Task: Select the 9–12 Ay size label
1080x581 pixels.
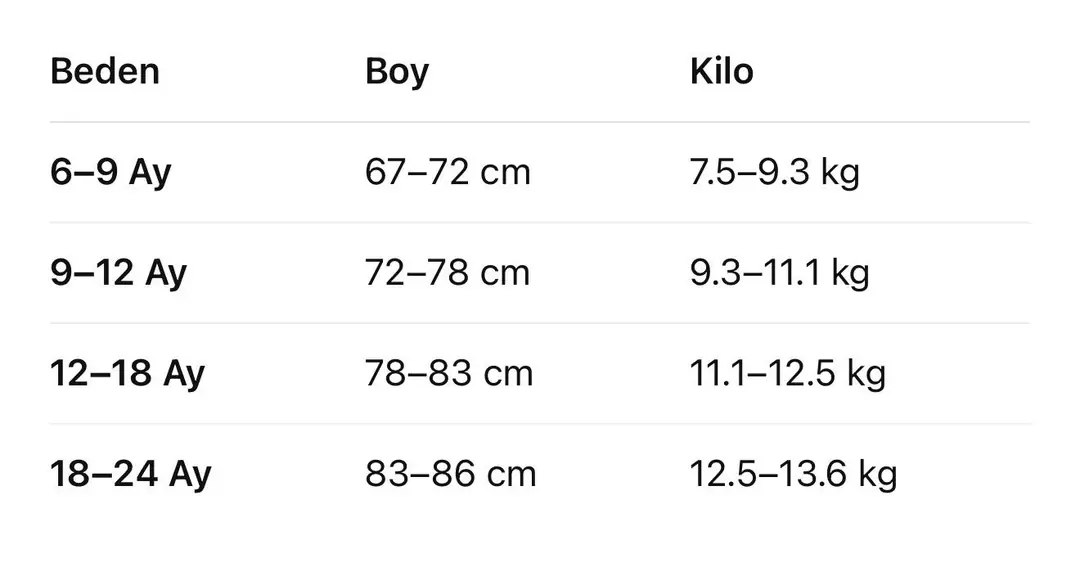Action: tap(119, 272)
